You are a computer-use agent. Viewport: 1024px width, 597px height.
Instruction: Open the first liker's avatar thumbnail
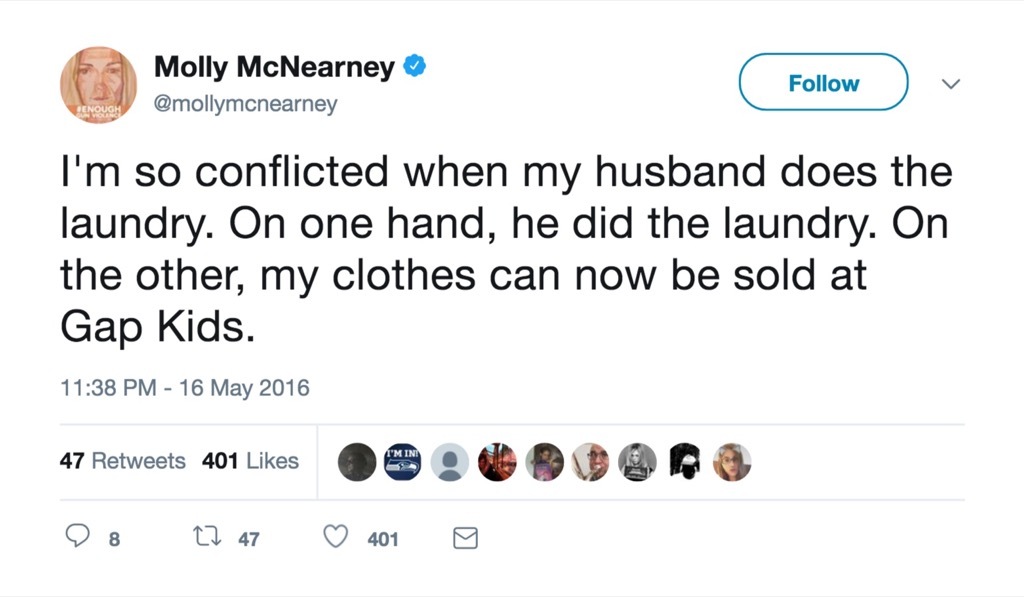pos(357,461)
